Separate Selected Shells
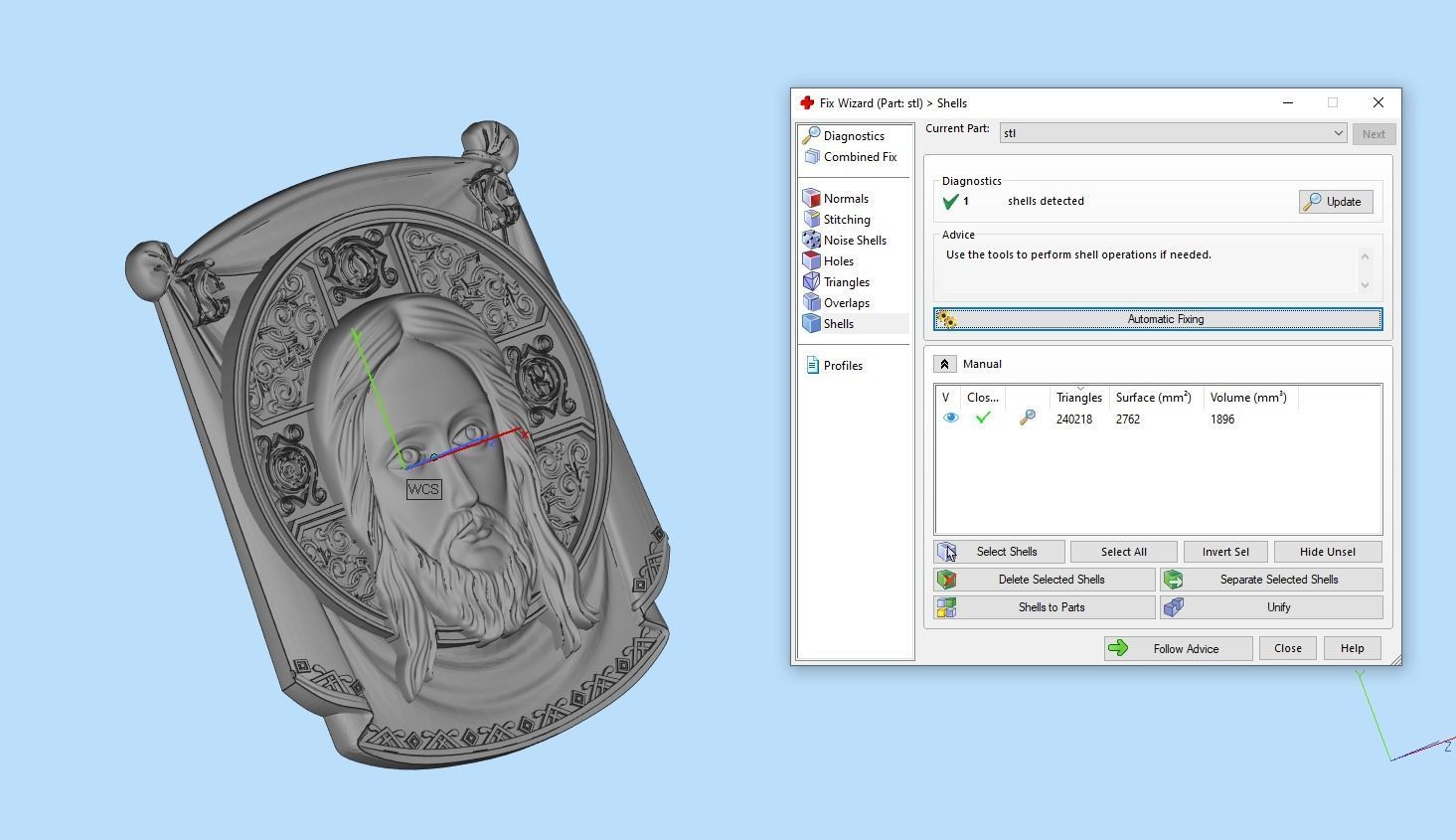The width and height of the screenshot is (1456, 840). pos(1271,580)
